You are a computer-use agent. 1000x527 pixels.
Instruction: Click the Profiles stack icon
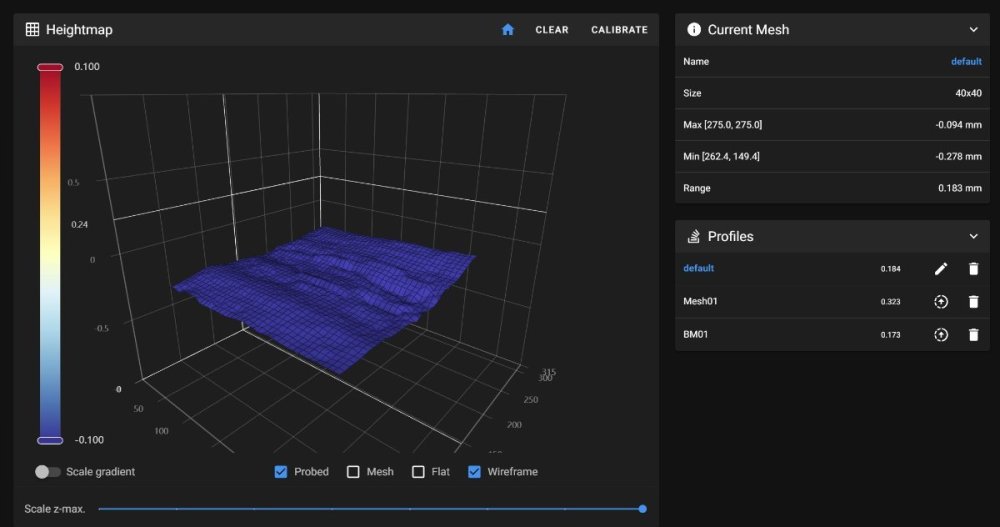coord(694,236)
